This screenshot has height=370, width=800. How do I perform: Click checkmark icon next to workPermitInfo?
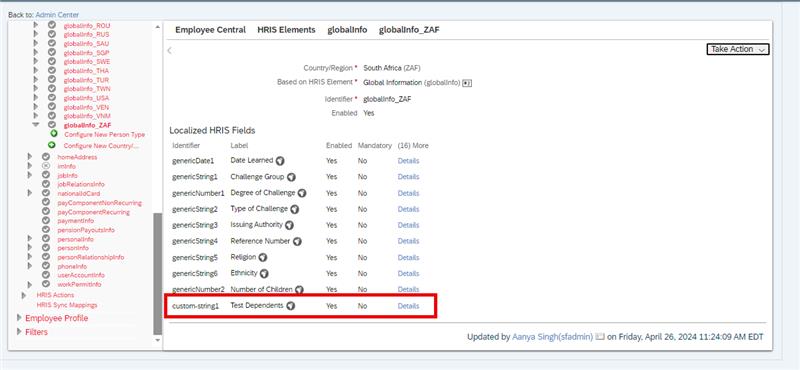45,284
